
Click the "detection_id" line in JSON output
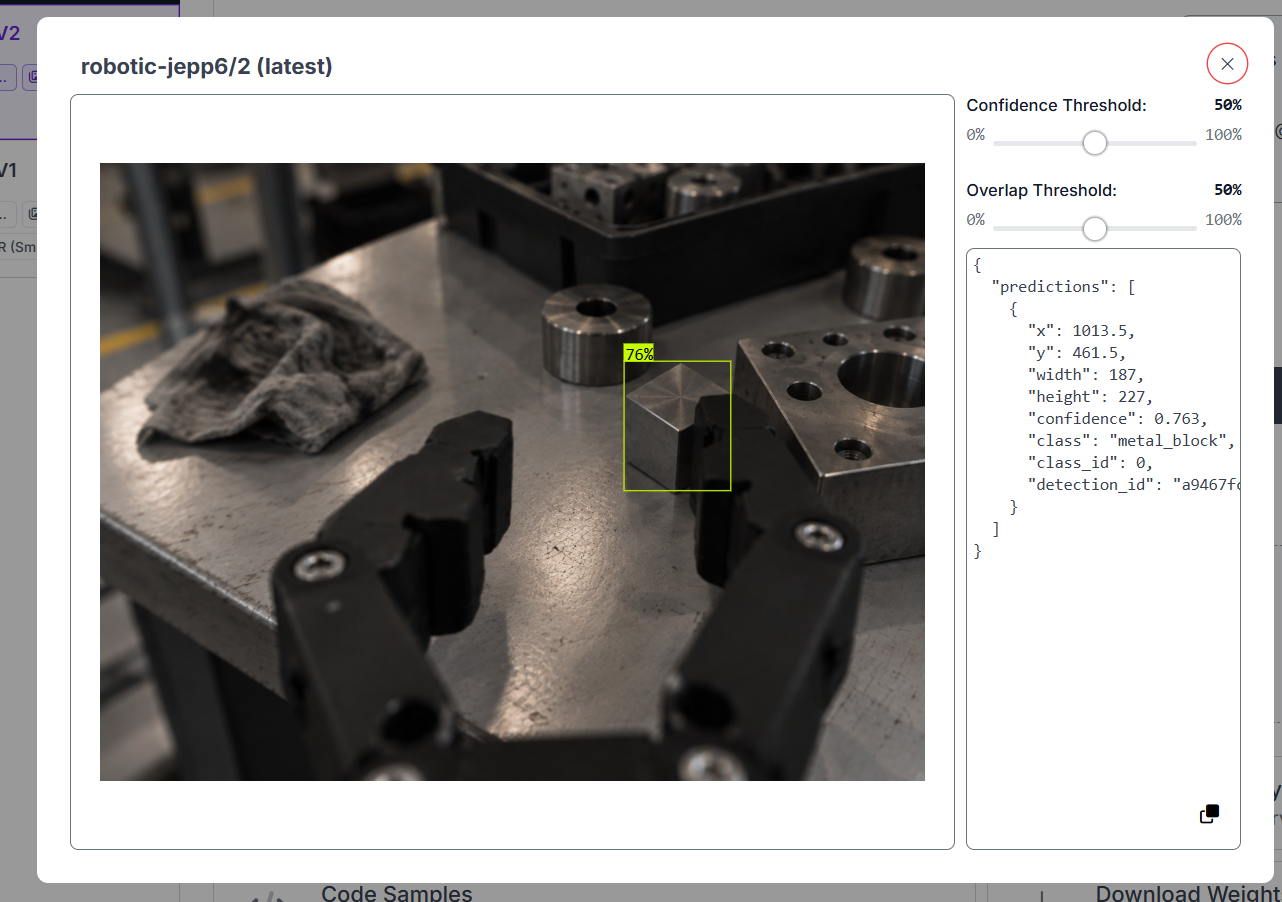[1134, 484]
